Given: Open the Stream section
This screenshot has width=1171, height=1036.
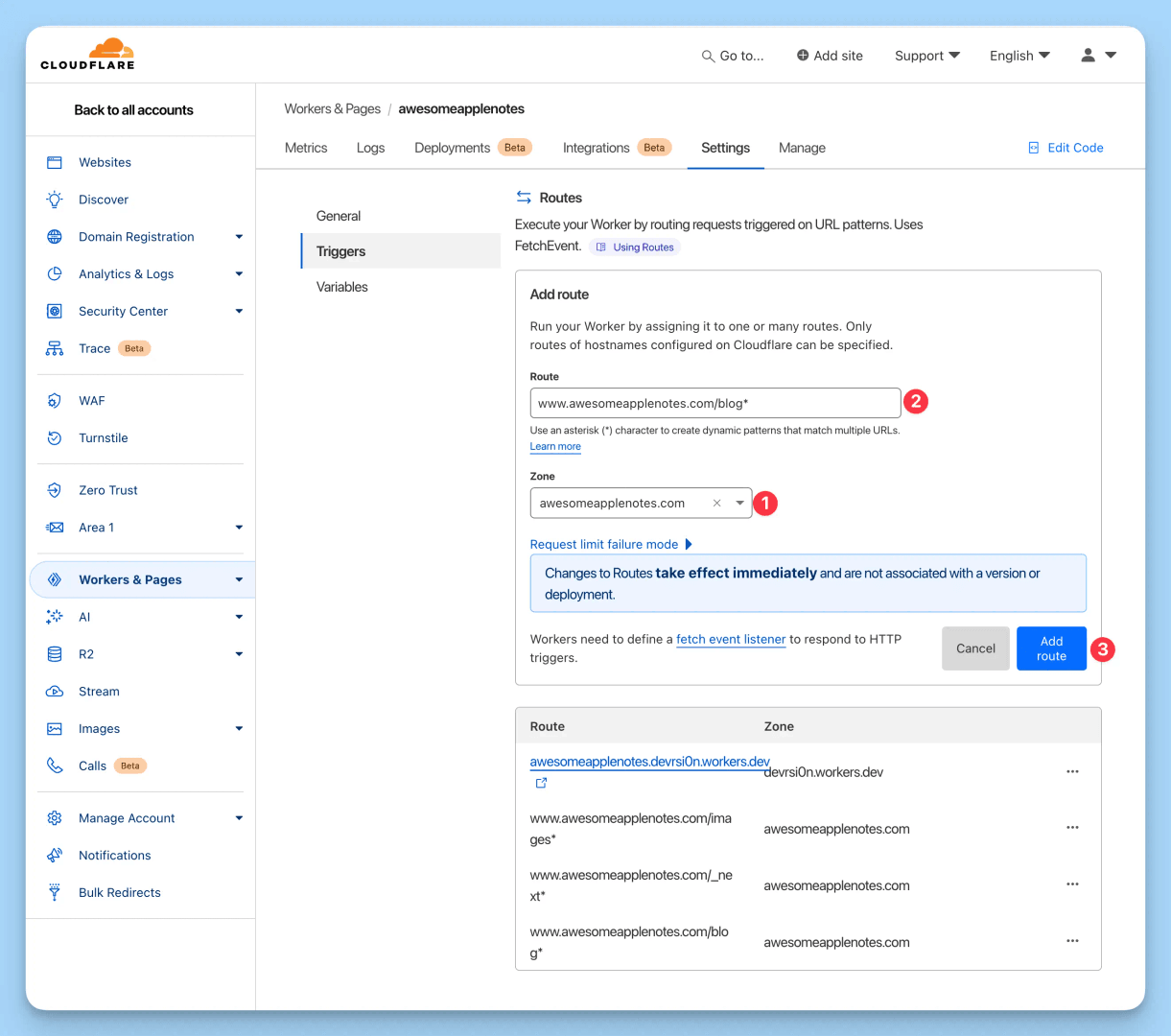Looking at the screenshot, I should 100,691.
